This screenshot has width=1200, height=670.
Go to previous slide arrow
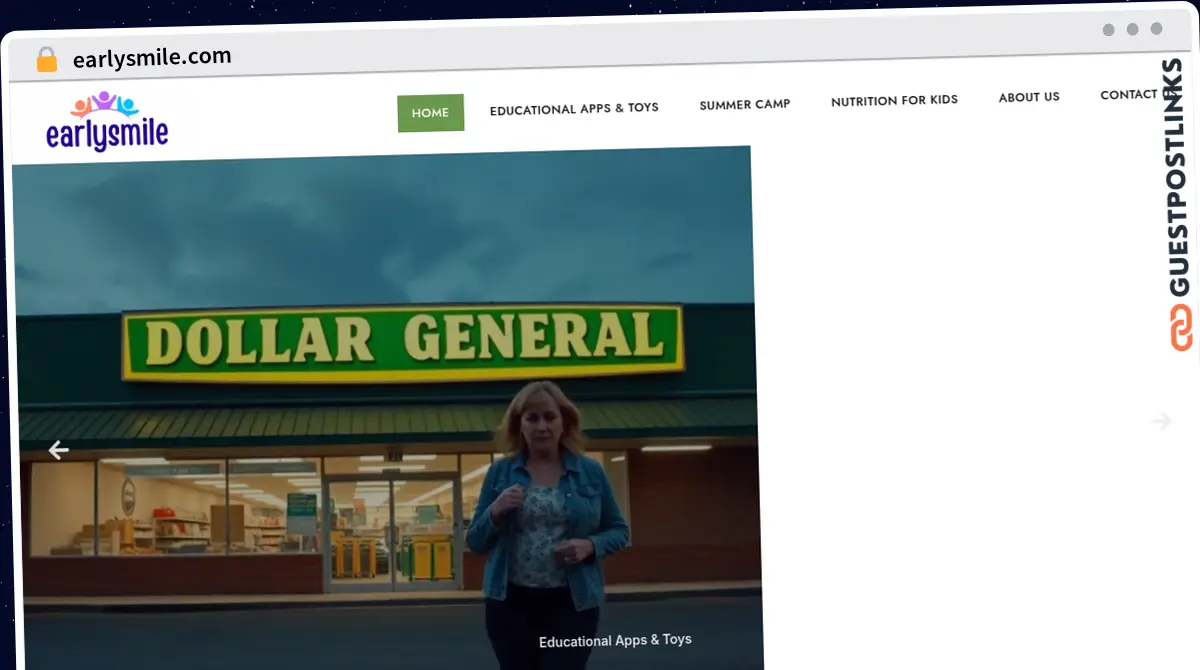pyautogui.click(x=58, y=450)
